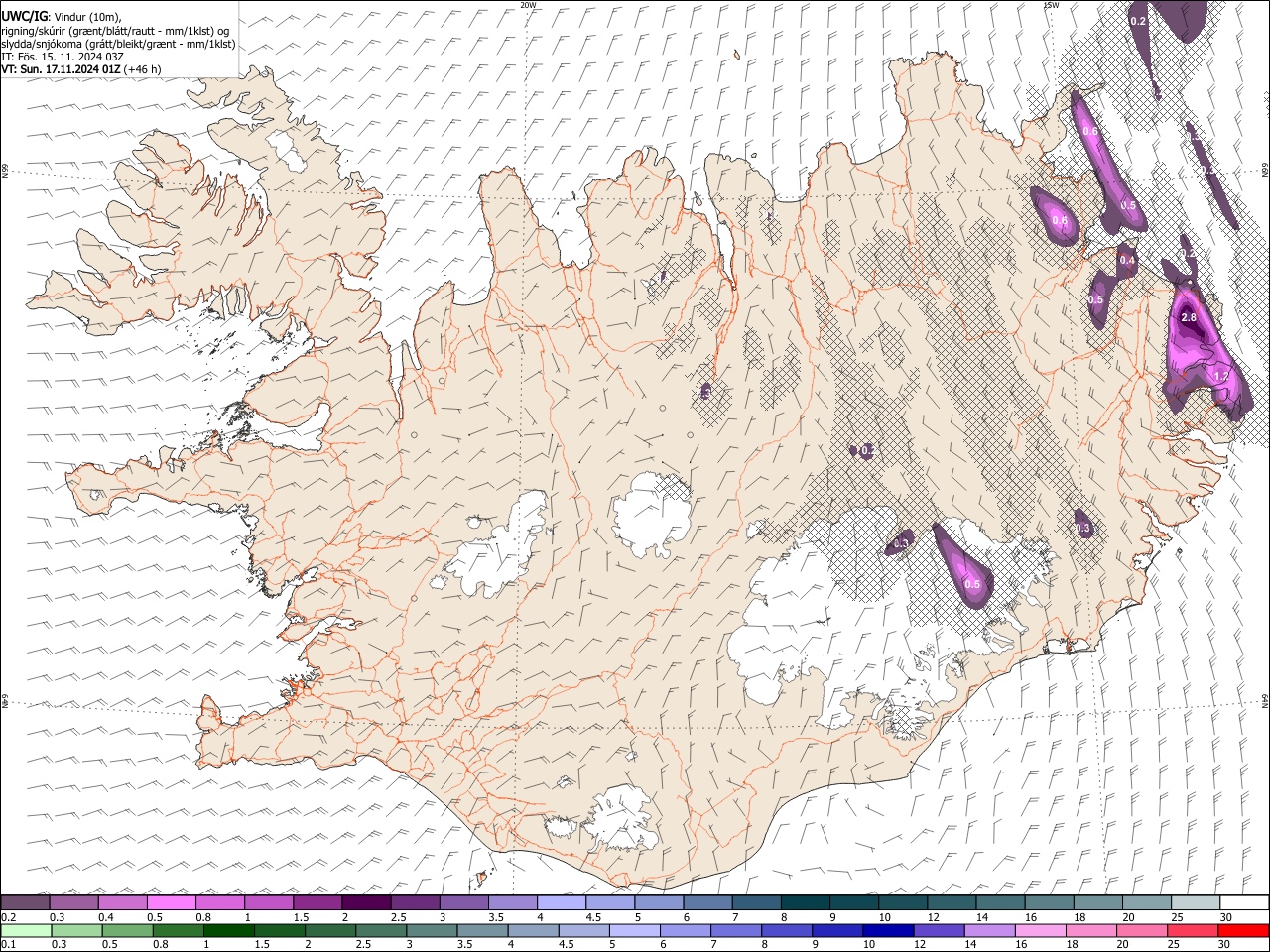1270x952 pixels.
Task: Pick lavender swatch between 4 and 4.5, upper legend
Action: click(562, 902)
